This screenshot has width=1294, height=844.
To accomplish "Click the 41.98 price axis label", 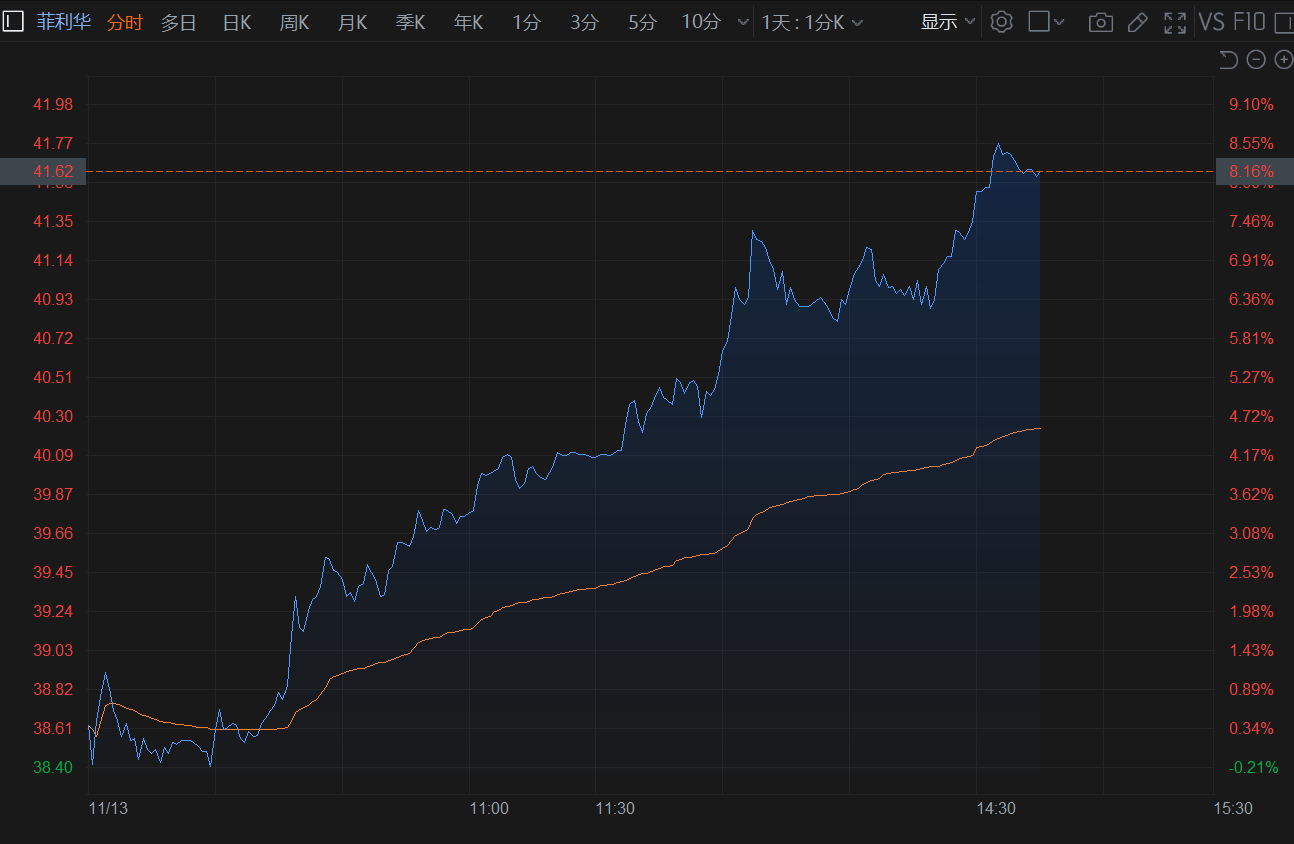I will (54, 104).
